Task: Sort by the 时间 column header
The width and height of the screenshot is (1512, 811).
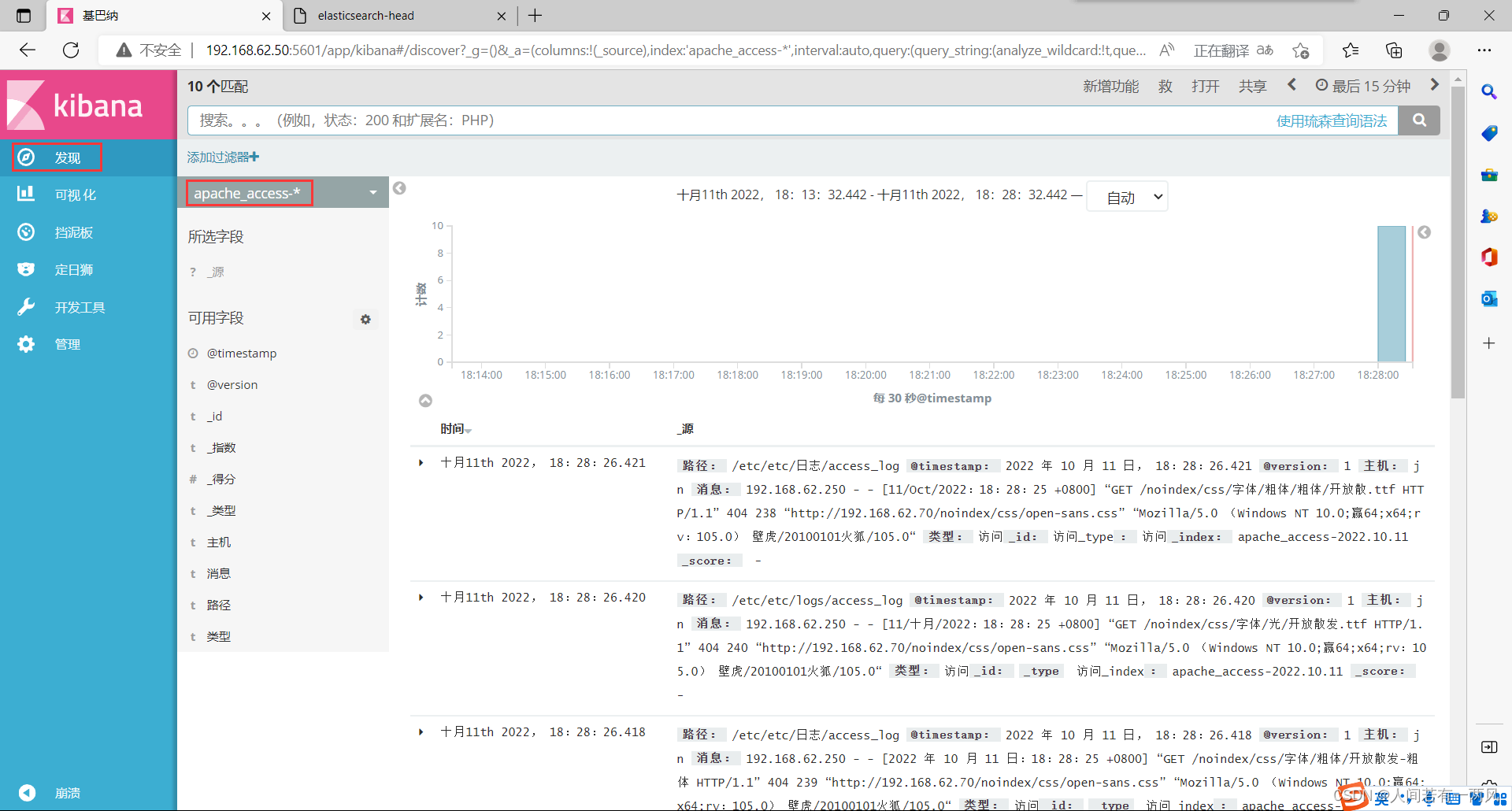Action: click(455, 429)
